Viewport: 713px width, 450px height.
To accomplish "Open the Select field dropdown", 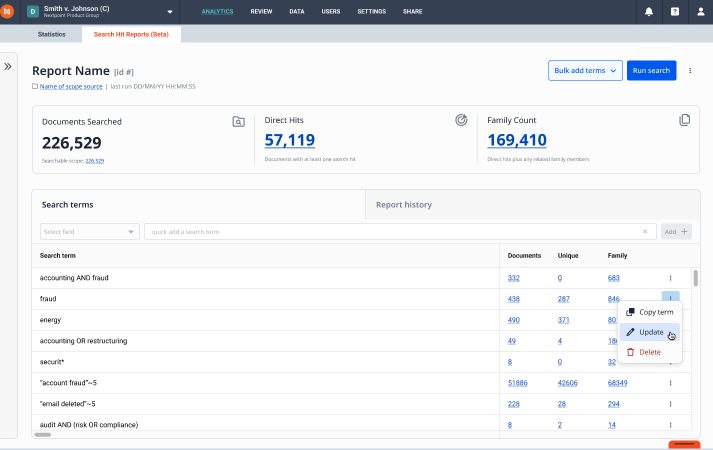I will (90, 232).
